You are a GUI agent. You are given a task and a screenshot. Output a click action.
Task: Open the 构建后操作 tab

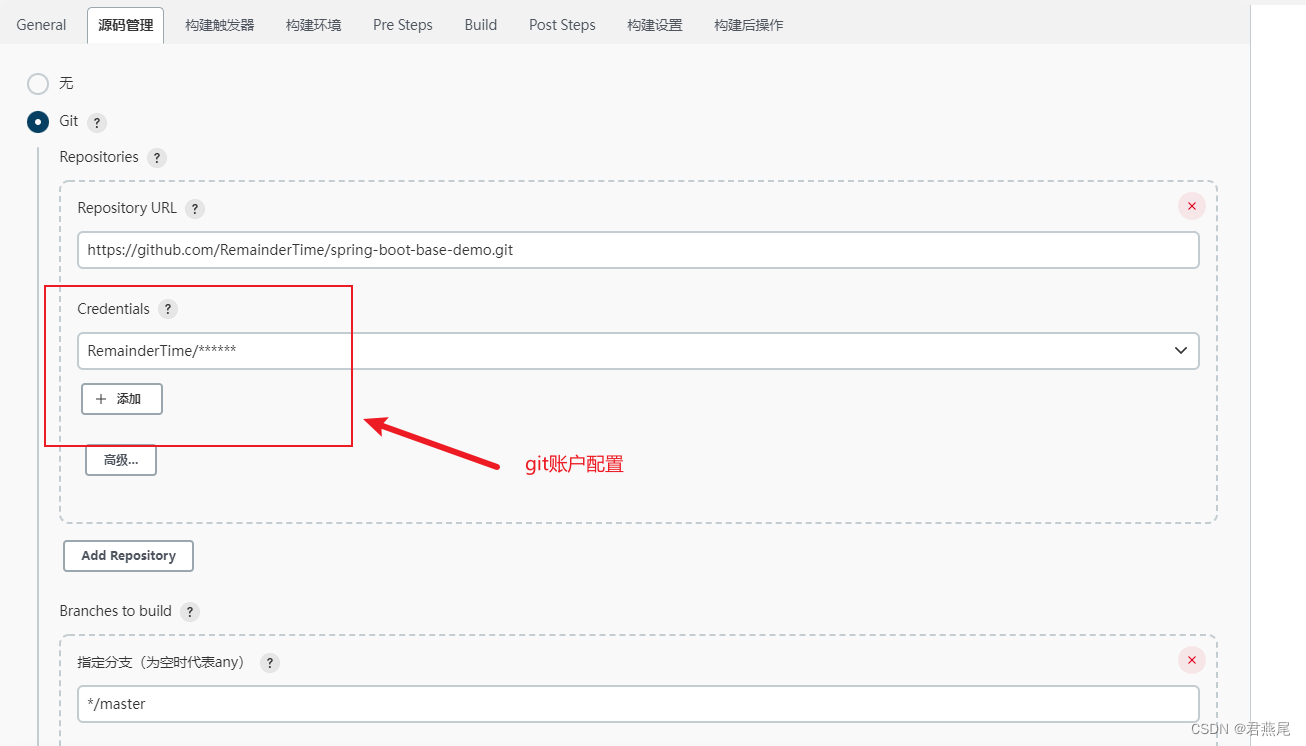(x=749, y=25)
